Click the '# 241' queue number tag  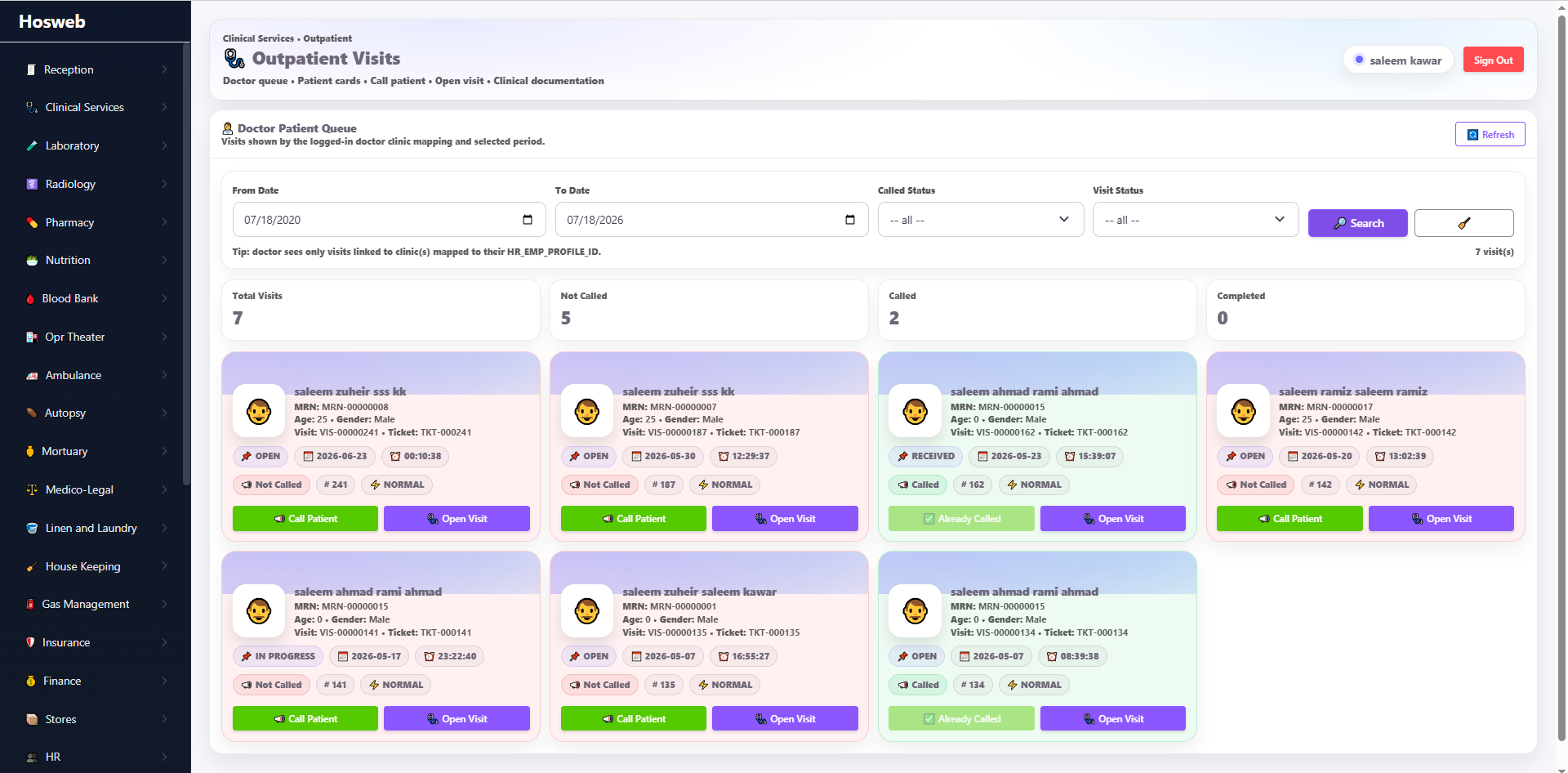[x=336, y=485]
